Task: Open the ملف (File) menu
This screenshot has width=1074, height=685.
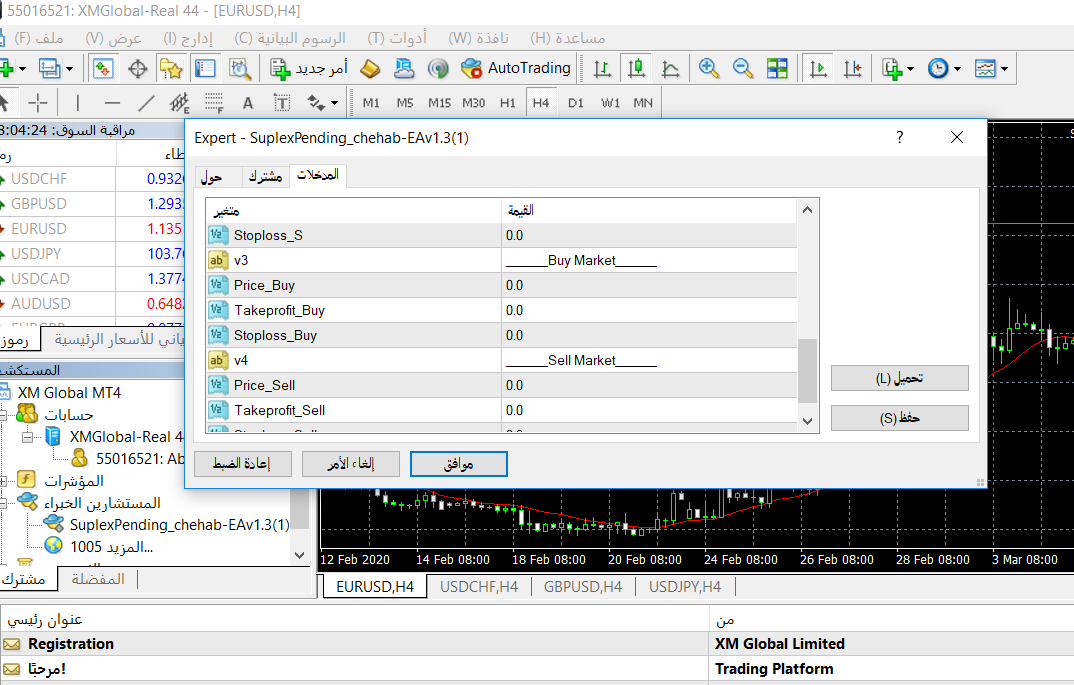Action: tap(39, 38)
